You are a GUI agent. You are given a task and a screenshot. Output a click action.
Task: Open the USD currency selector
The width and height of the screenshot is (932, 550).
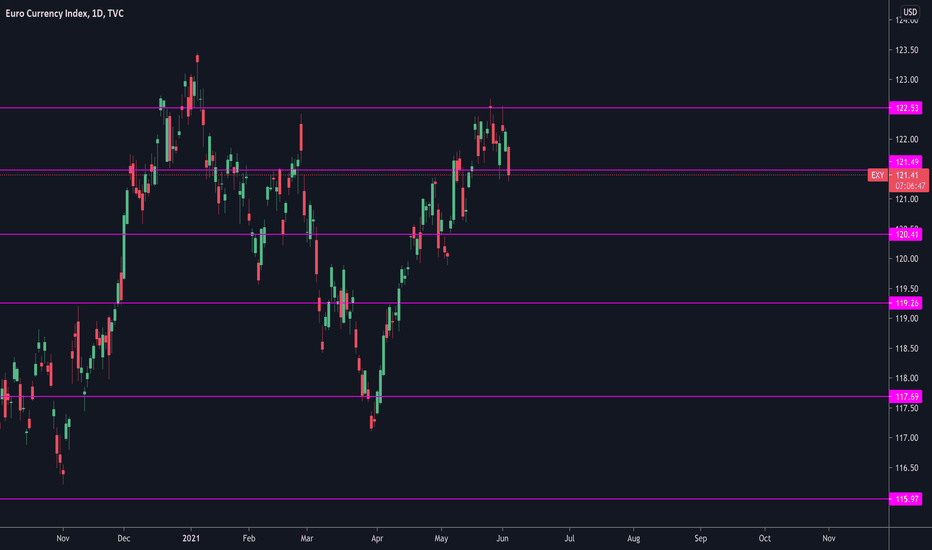(910, 12)
